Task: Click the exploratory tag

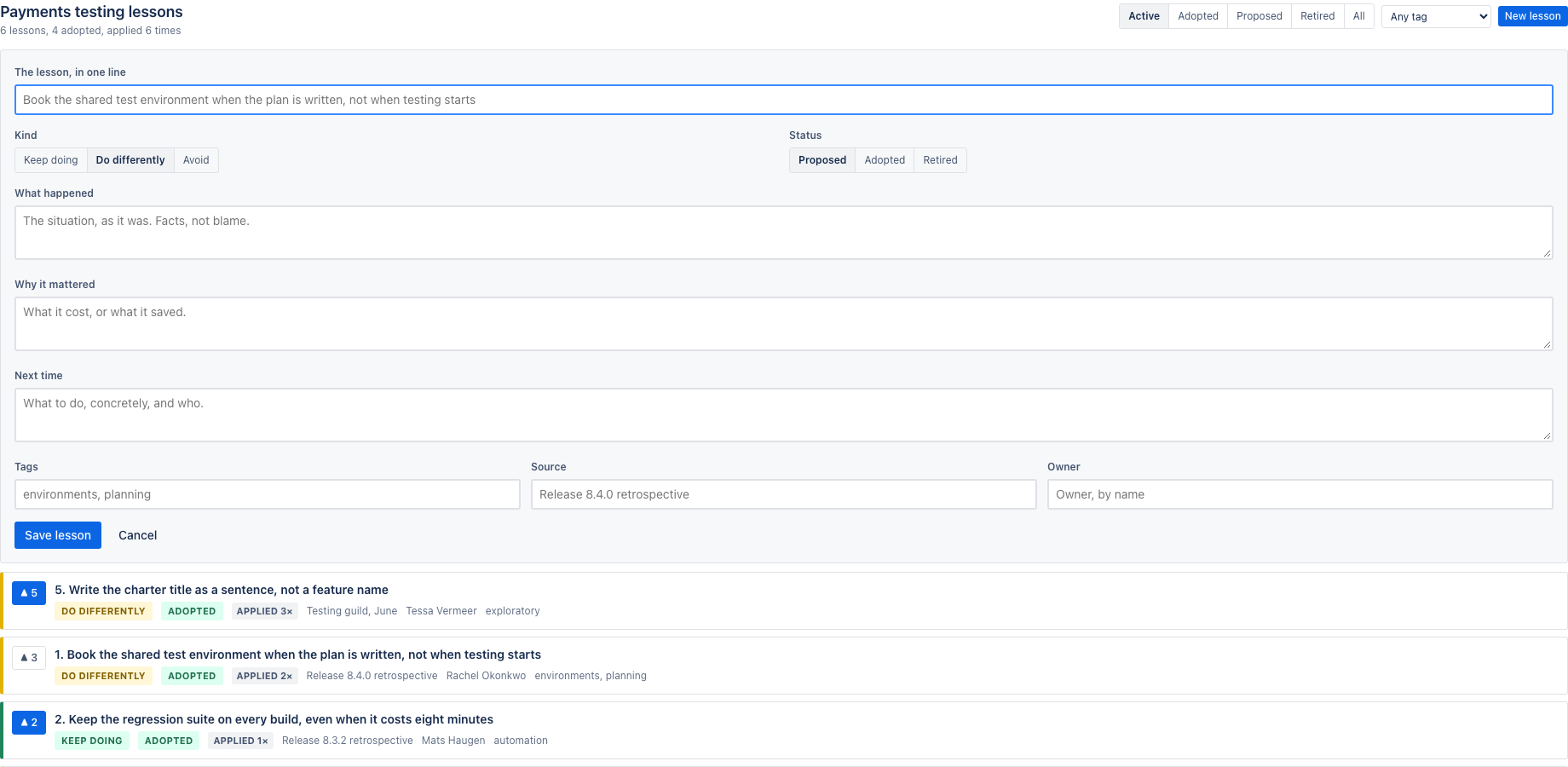Action: [x=513, y=611]
